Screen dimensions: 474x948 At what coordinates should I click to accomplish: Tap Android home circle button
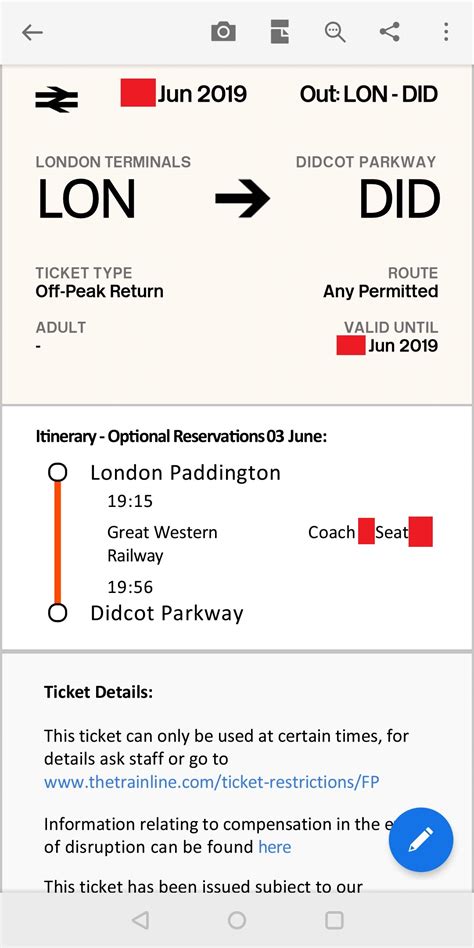pyautogui.click(x=237, y=920)
